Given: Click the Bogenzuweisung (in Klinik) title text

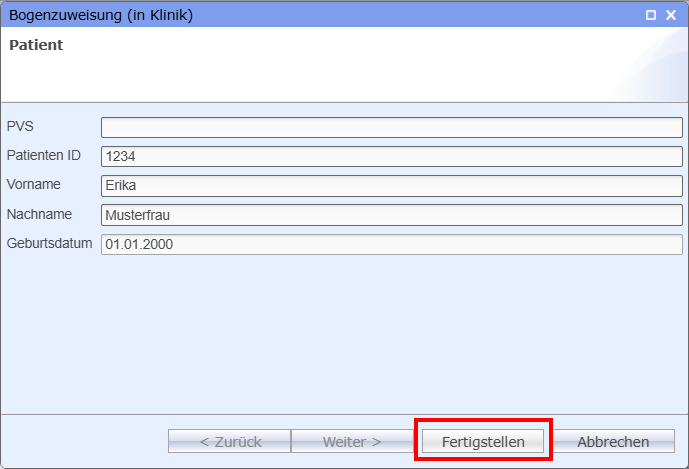Looking at the screenshot, I should [x=101, y=15].
